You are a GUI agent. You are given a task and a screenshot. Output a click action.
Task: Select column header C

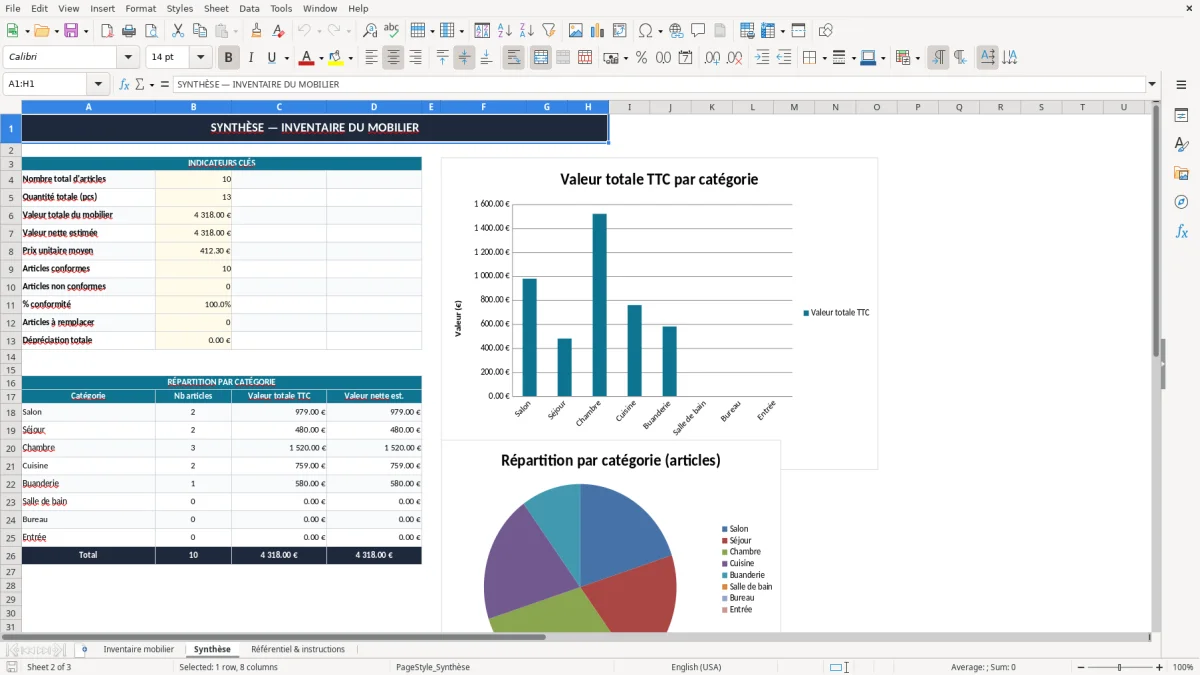click(279, 107)
